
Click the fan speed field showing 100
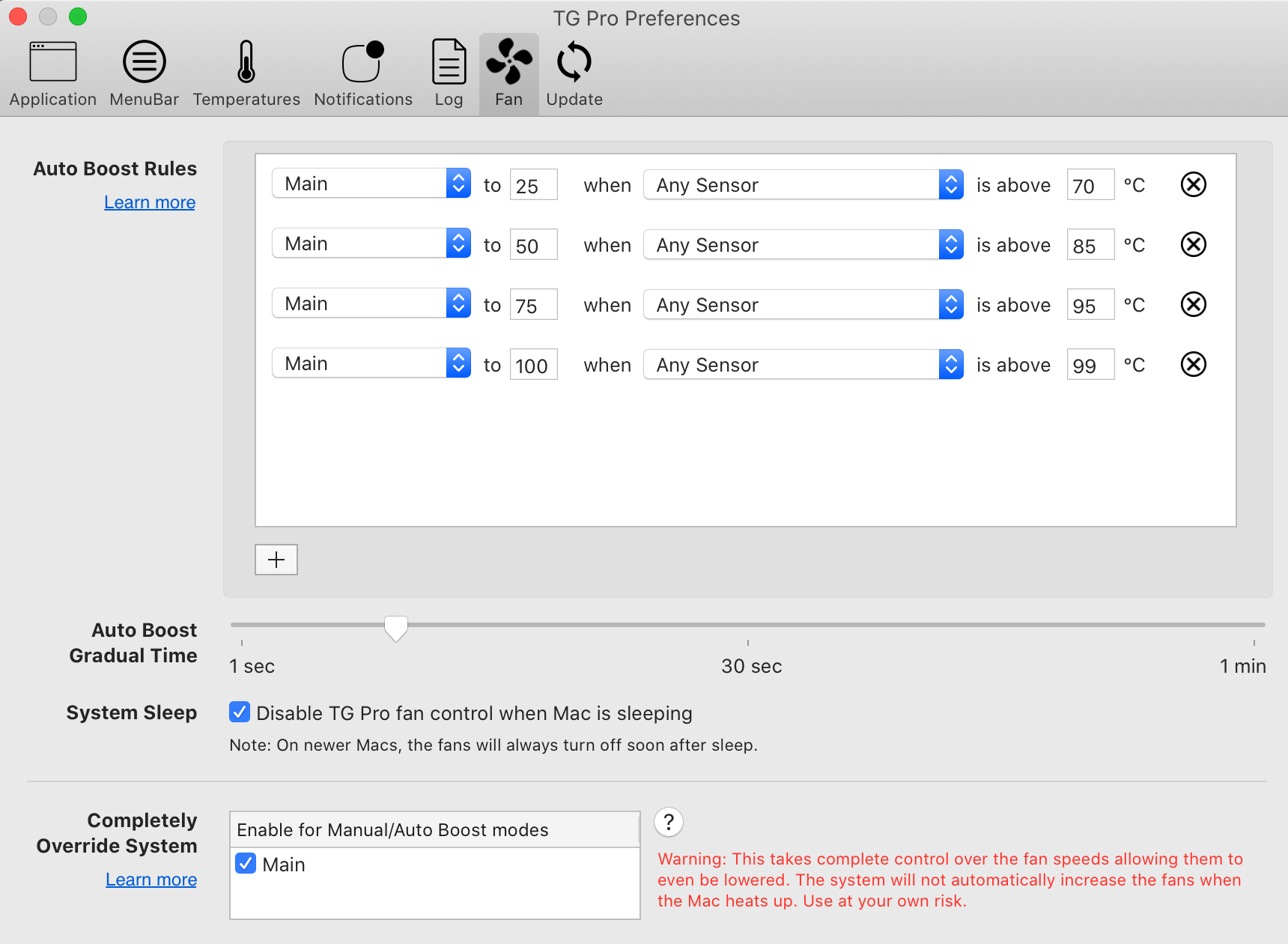(534, 365)
